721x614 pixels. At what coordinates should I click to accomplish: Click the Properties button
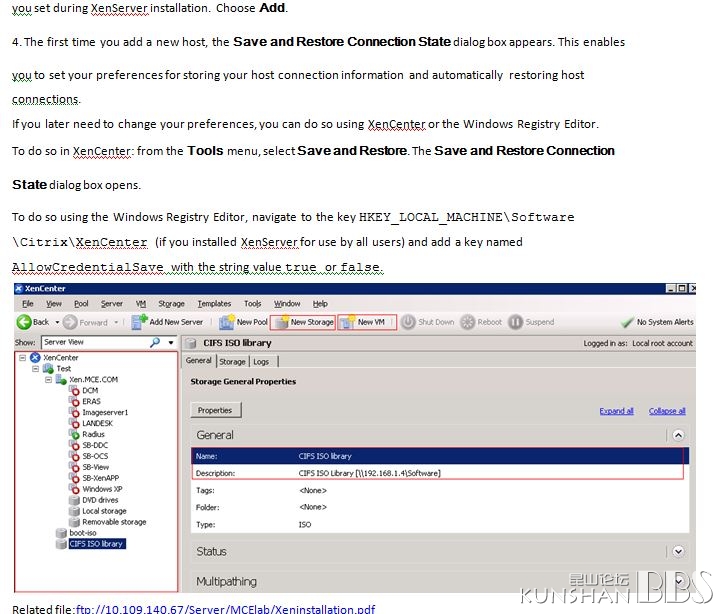pyautogui.click(x=215, y=410)
